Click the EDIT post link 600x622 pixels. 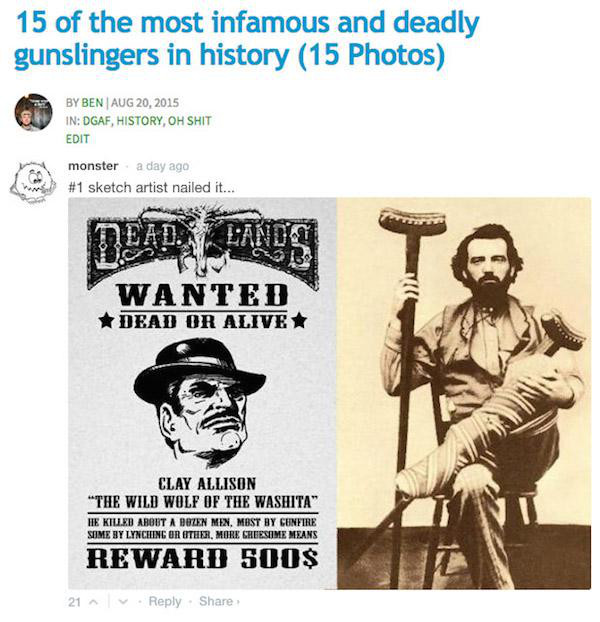pos(77,139)
